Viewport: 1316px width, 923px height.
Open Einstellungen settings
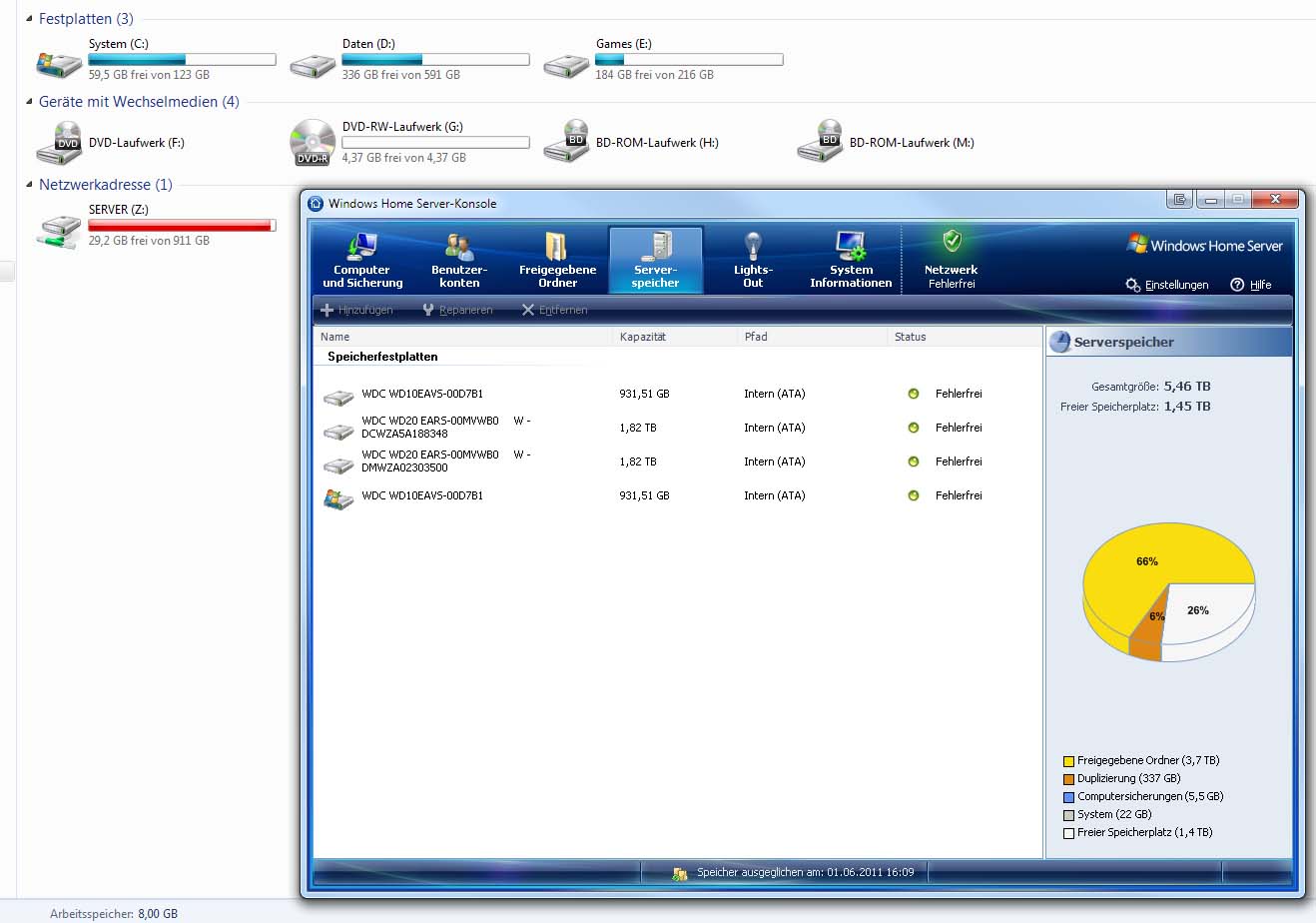(x=1167, y=285)
